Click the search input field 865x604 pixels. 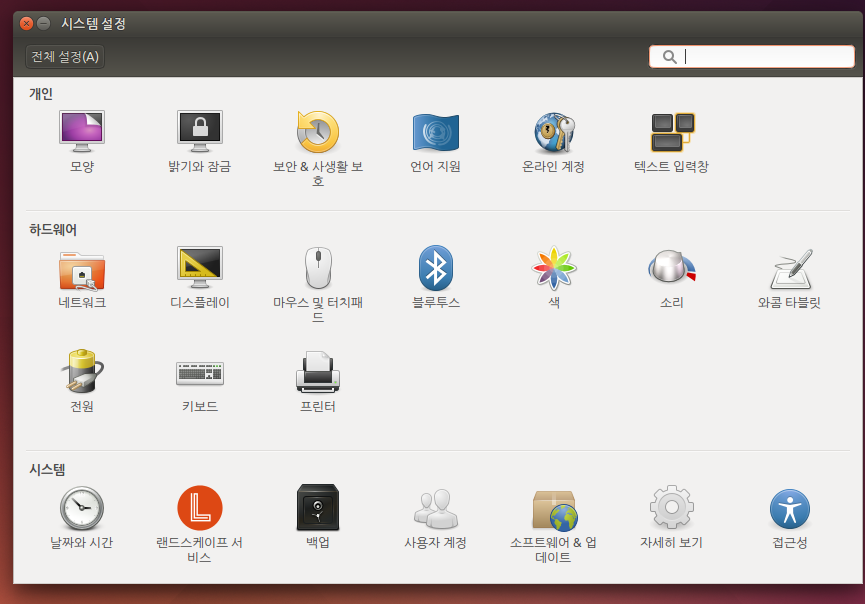point(751,57)
